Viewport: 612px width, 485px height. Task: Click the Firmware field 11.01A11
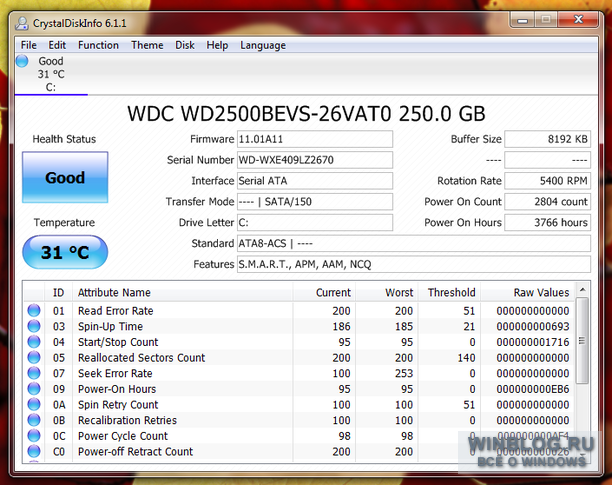[315, 139]
